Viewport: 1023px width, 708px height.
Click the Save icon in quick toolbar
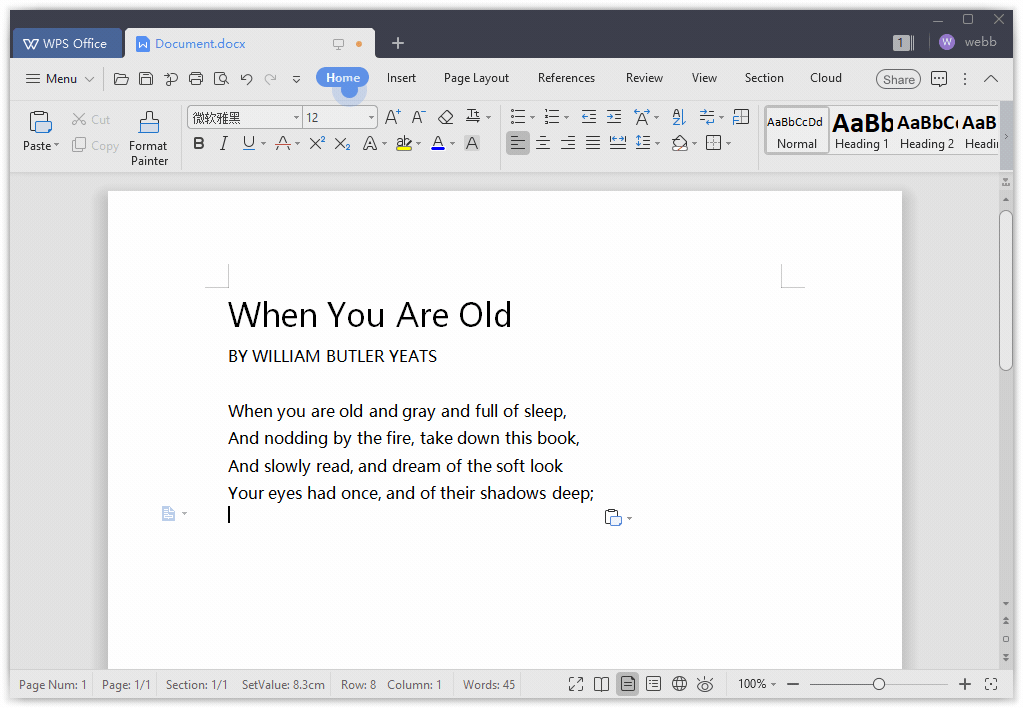(x=146, y=78)
